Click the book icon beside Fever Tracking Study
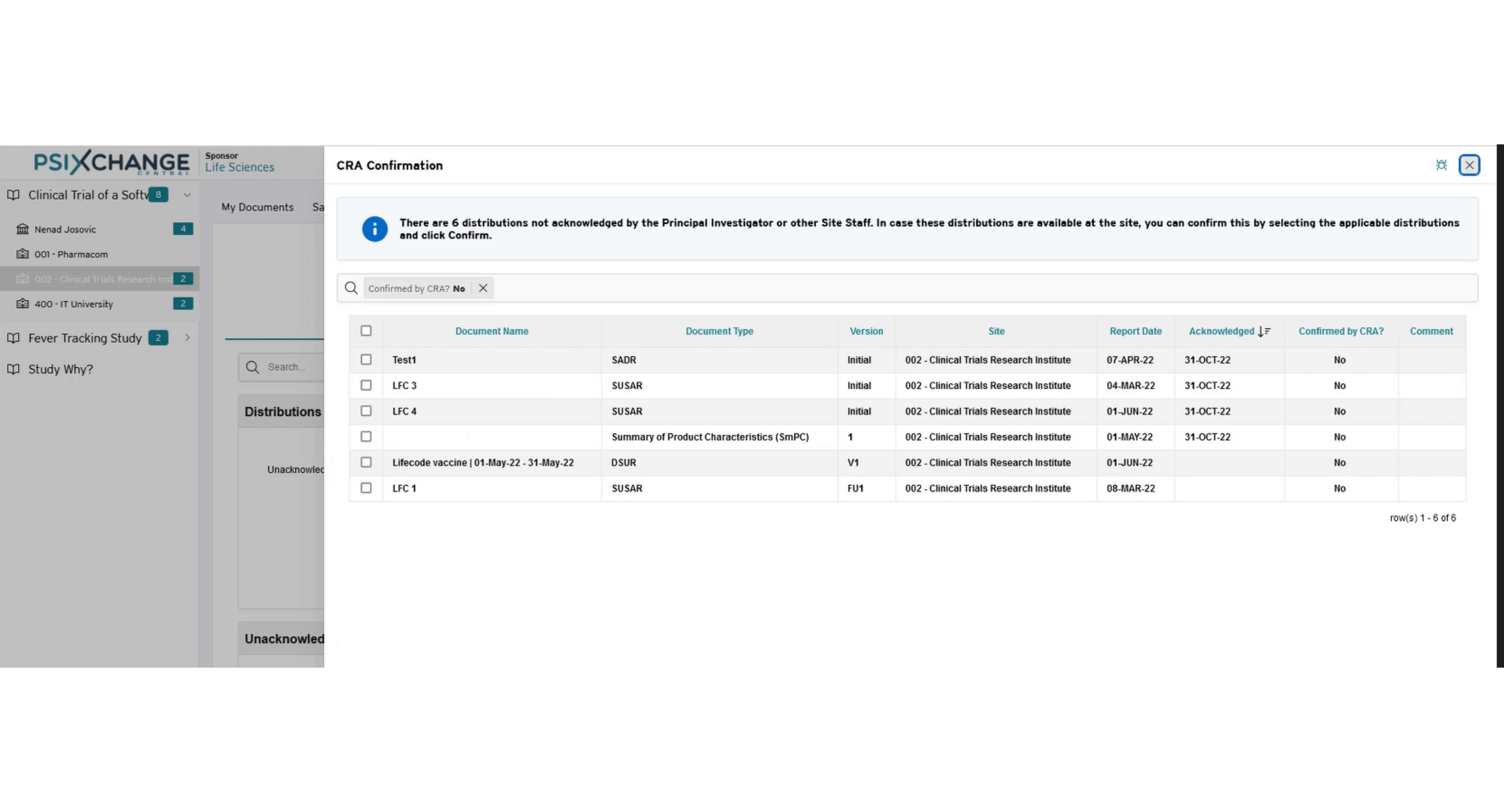The image size is (1504, 812). [x=13, y=338]
